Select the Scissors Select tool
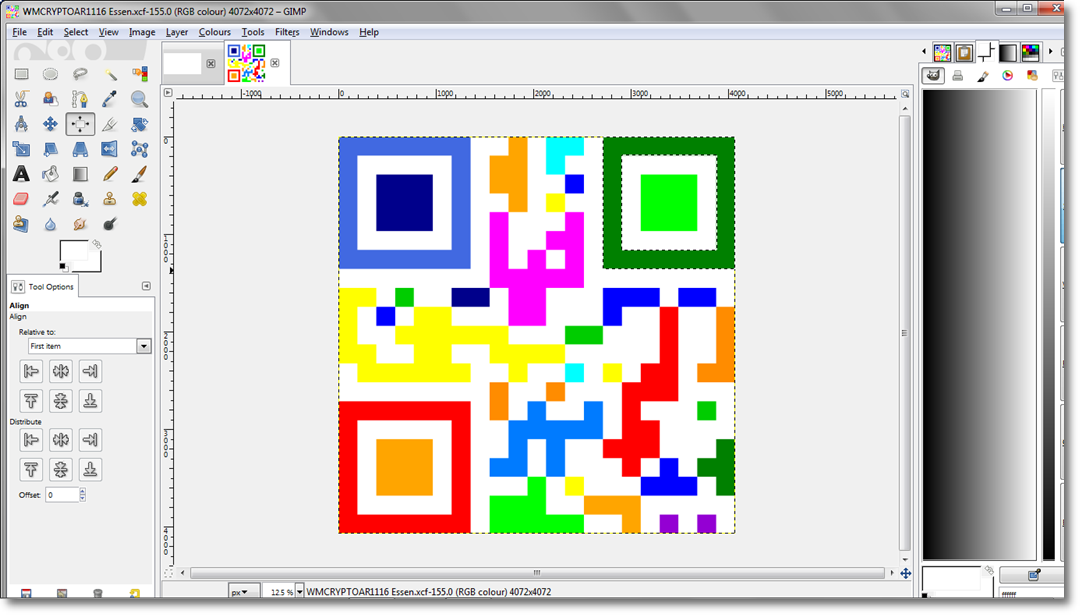Viewport: 1080px width, 615px height. 21,99
